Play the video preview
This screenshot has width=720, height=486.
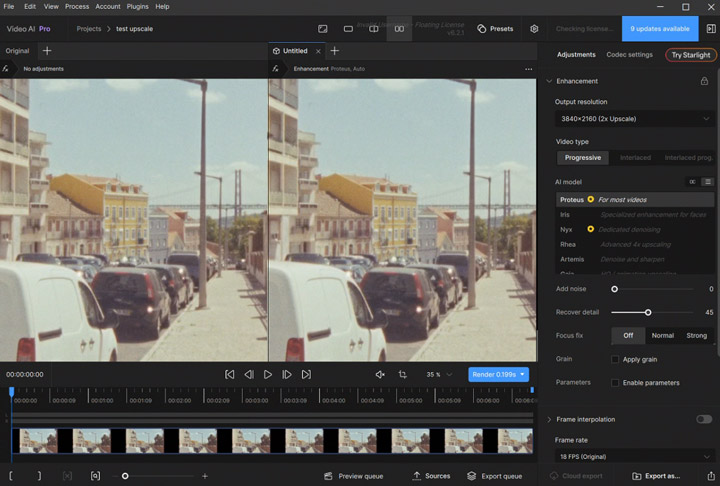tap(268, 374)
